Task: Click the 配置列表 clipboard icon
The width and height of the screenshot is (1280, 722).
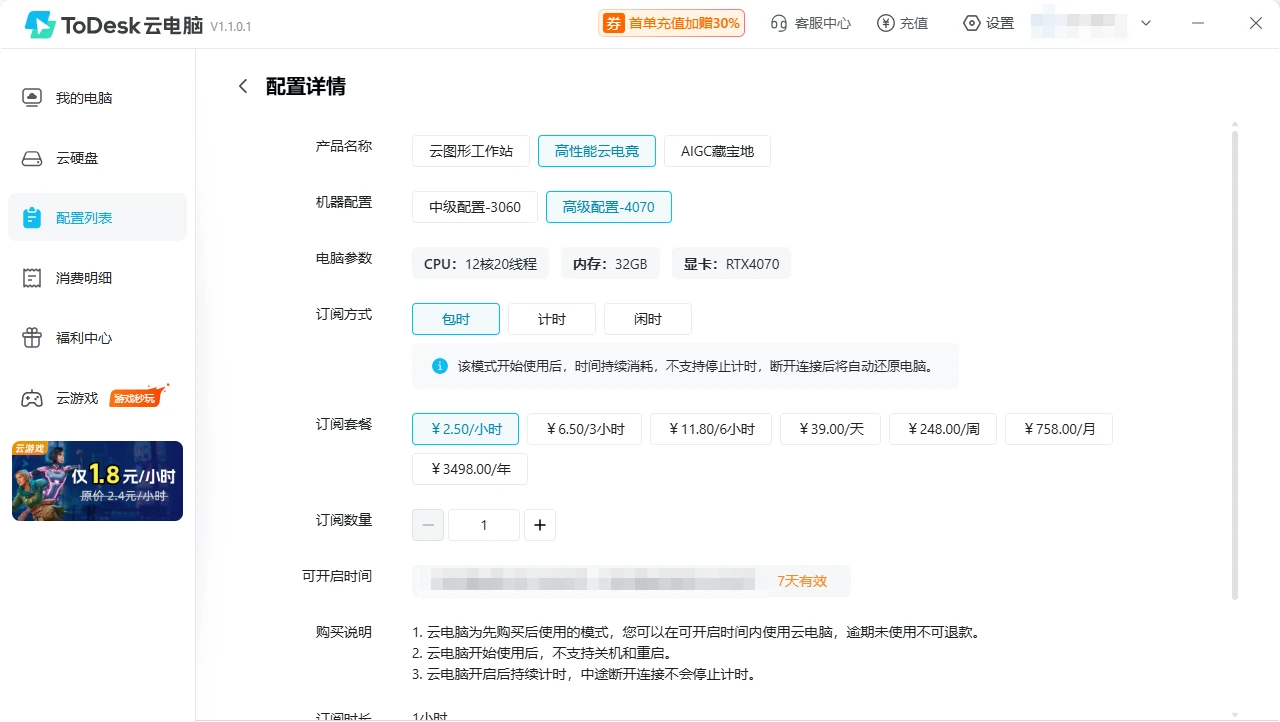Action: coord(32,218)
